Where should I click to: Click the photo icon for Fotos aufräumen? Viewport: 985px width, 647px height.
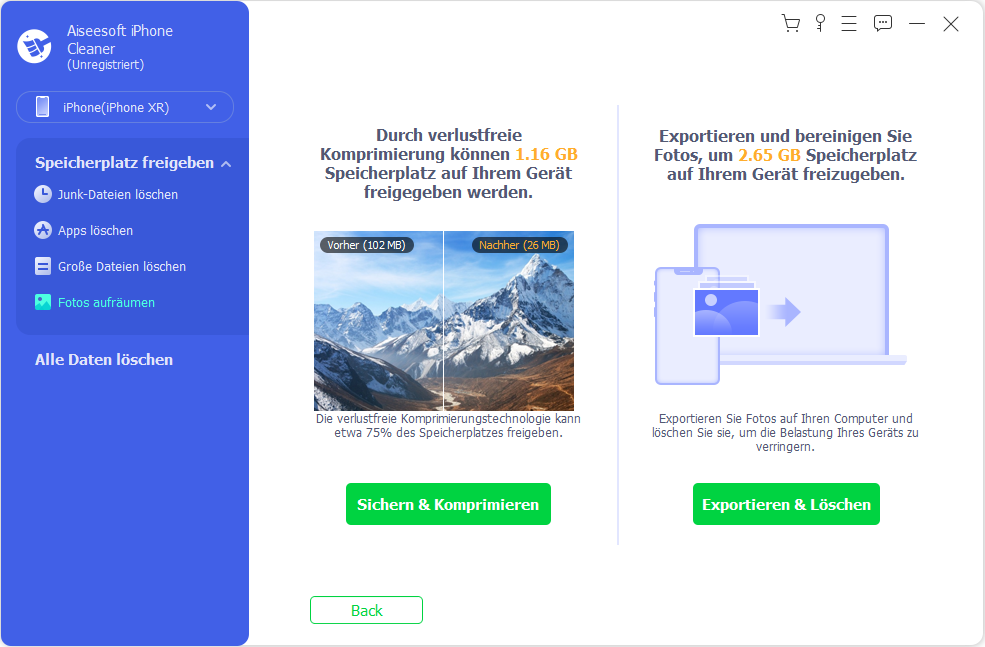(43, 302)
